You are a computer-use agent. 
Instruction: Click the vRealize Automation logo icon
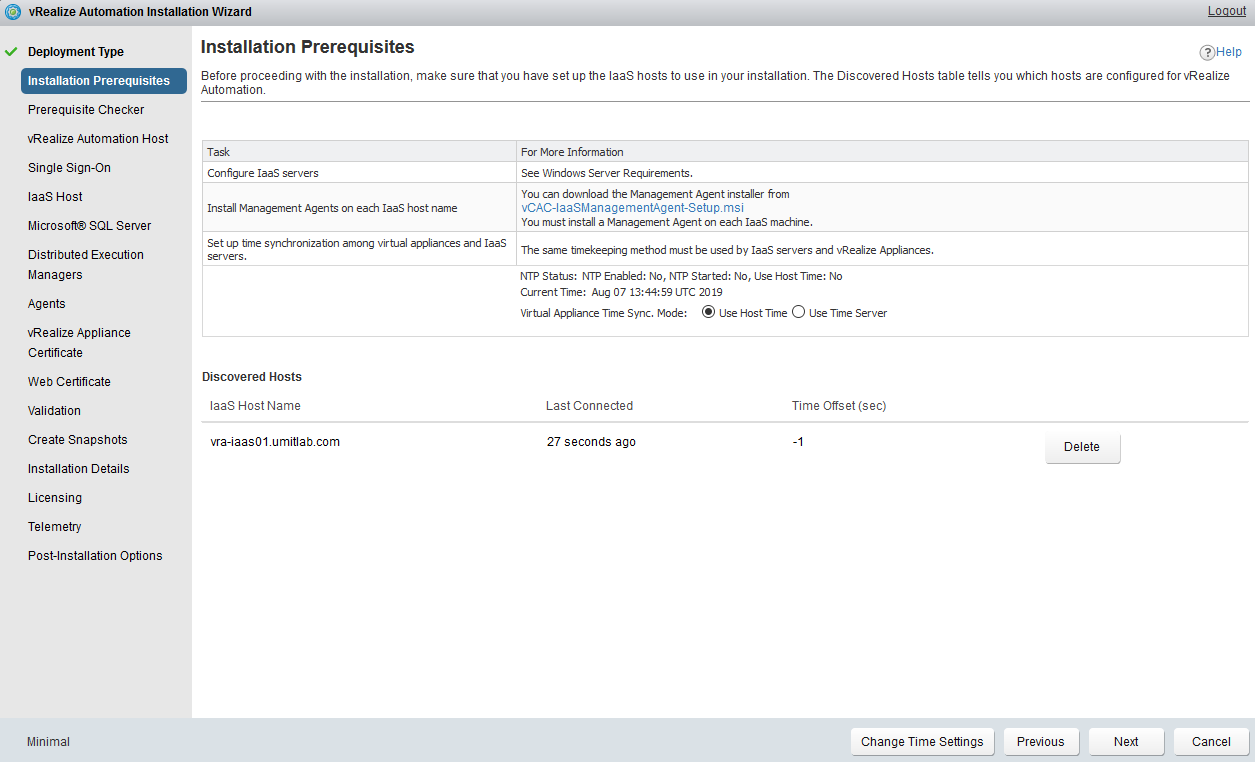pos(13,12)
